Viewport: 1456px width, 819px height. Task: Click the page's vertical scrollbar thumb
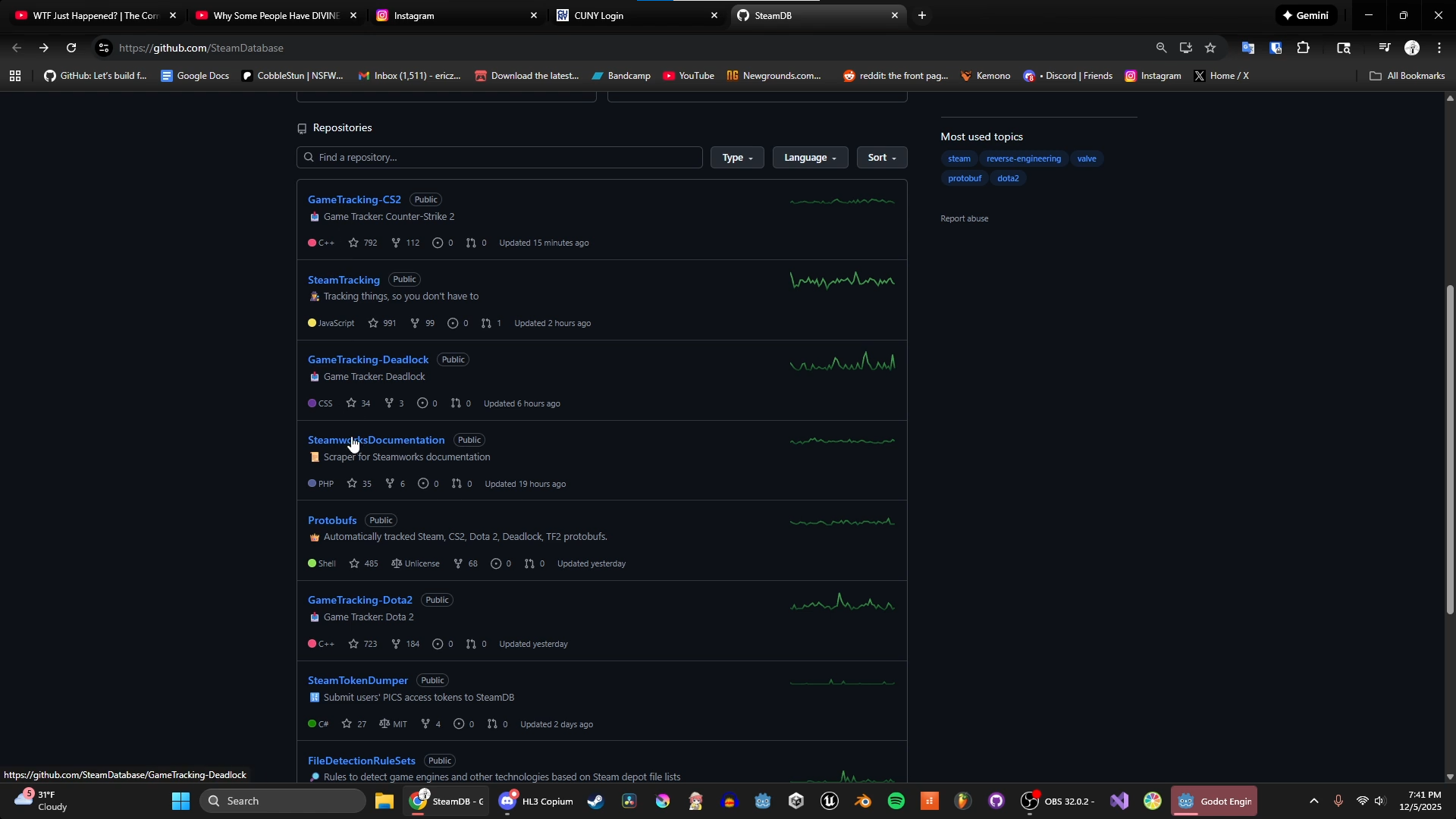click(1450, 449)
